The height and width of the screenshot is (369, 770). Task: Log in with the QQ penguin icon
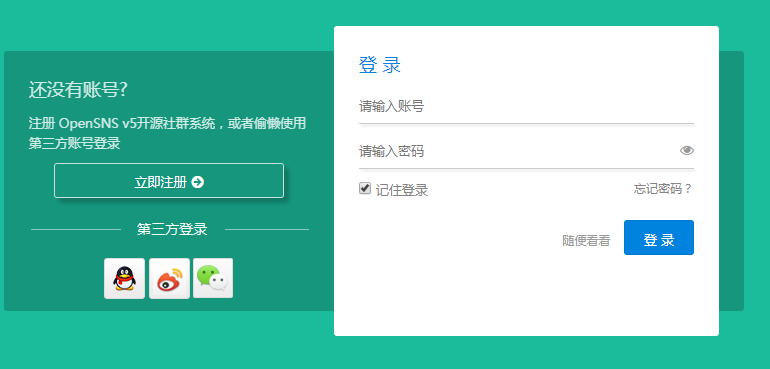(124, 278)
